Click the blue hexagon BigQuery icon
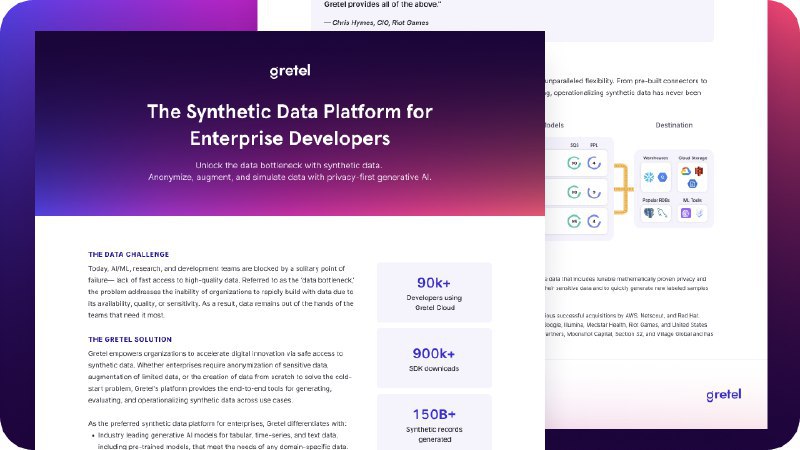 point(662,177)
